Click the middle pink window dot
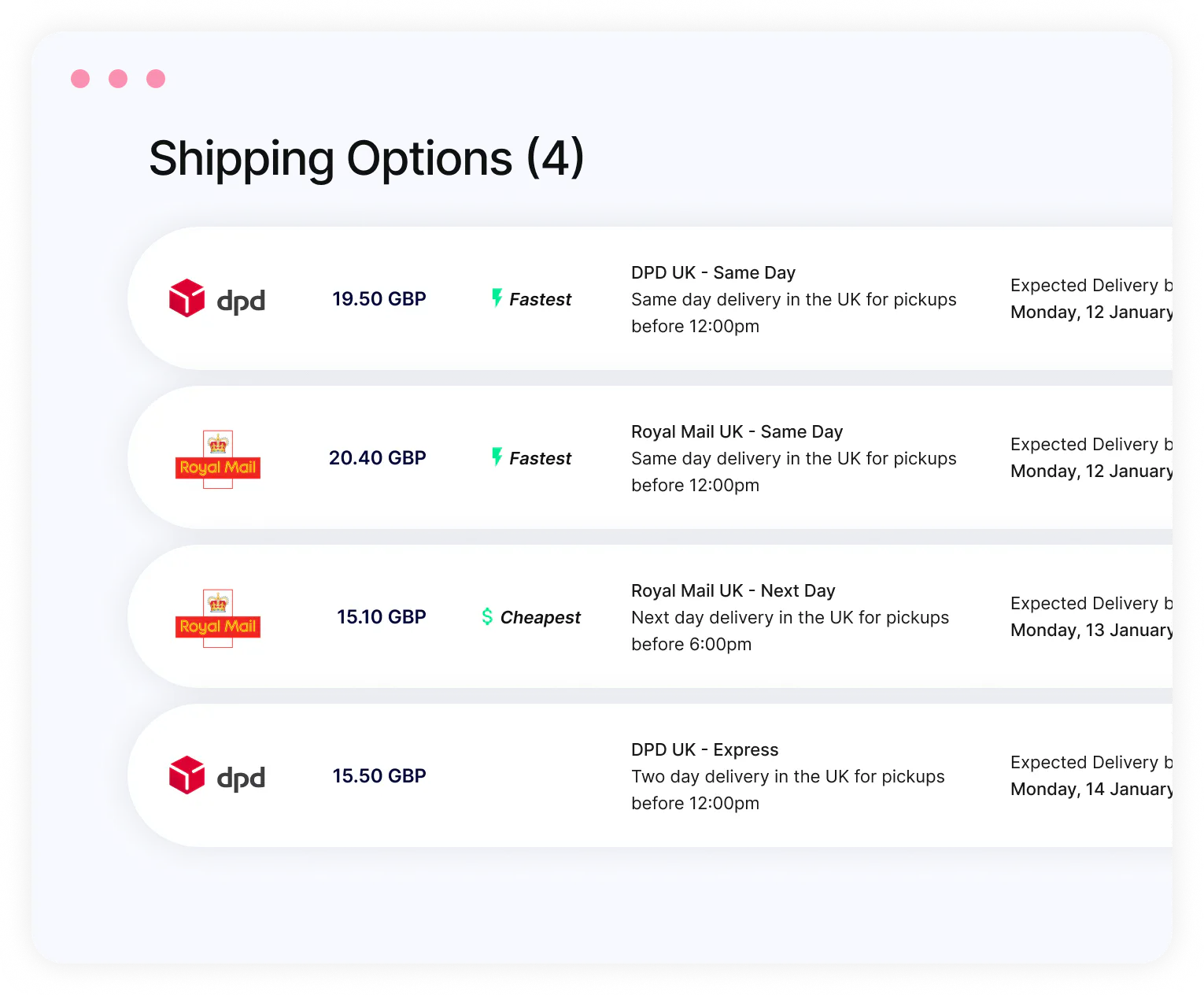The width and height of the screenshot is (1204, 995). [x=118, y=79]
